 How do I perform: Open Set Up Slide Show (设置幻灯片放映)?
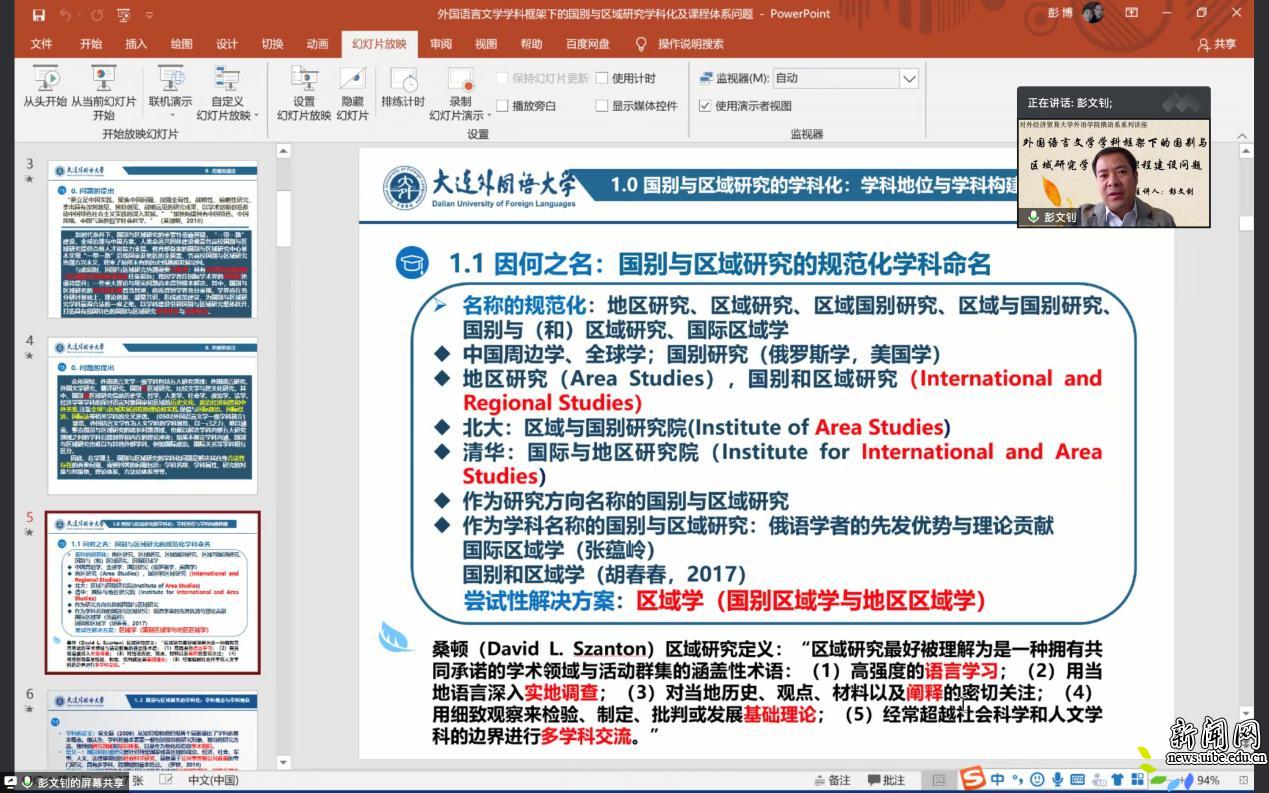(x=304, y=93)
